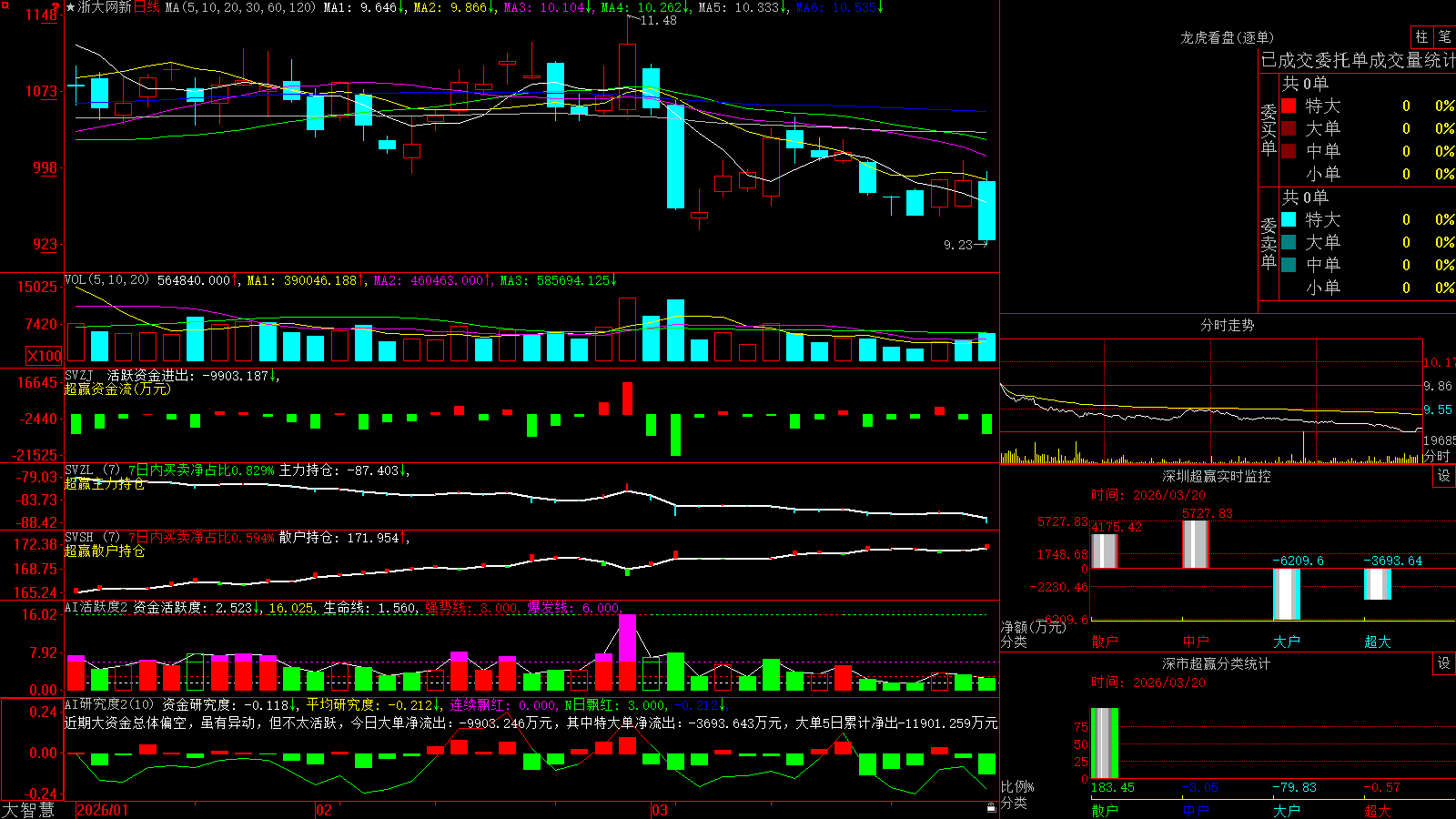Click the 183.45 散户 percentage value
Screen dimensions: 1456x819
(1113, 787)
